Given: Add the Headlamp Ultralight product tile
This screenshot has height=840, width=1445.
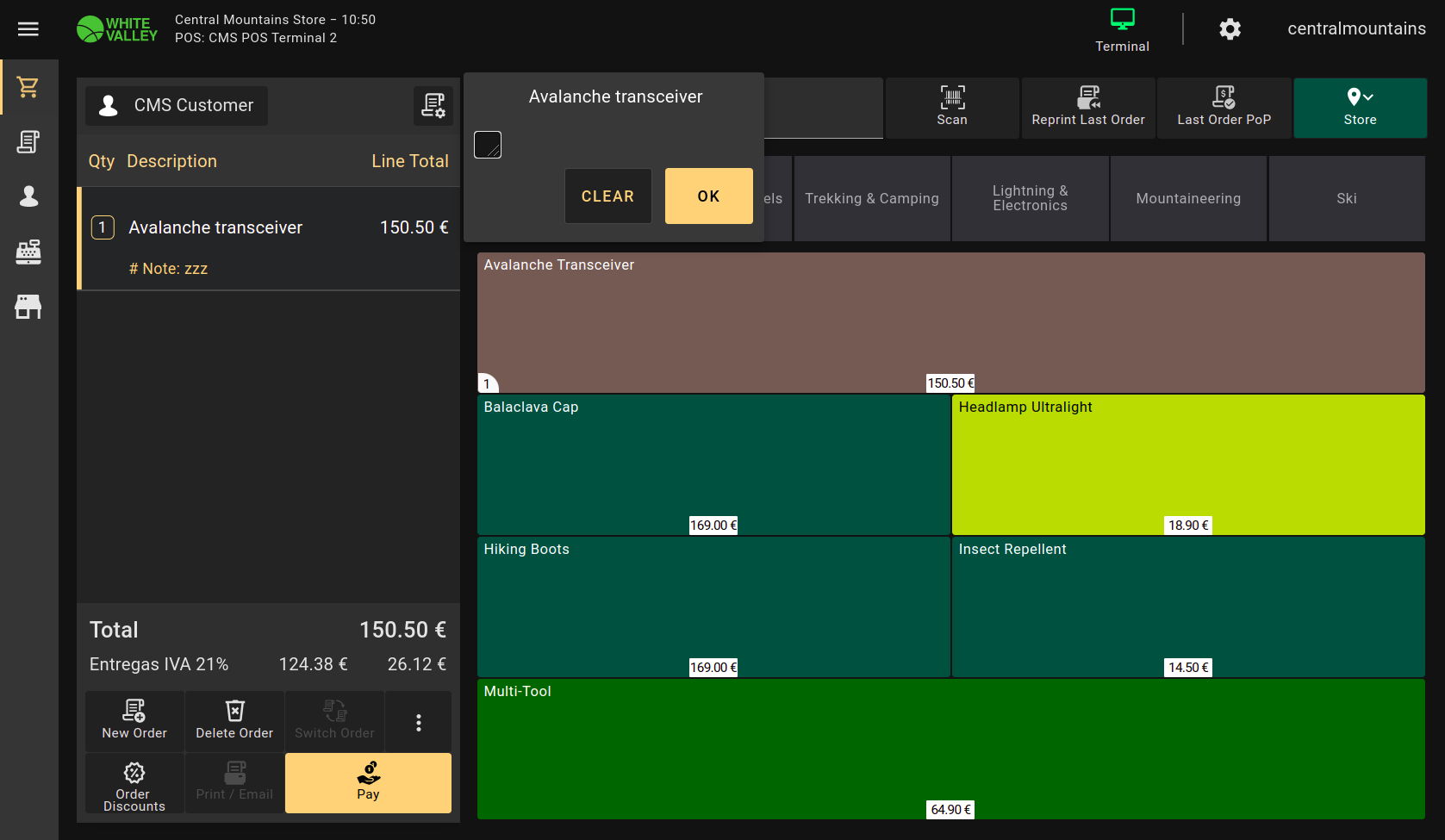Looking at the screenshot, I should click(x=1187, y=464).
